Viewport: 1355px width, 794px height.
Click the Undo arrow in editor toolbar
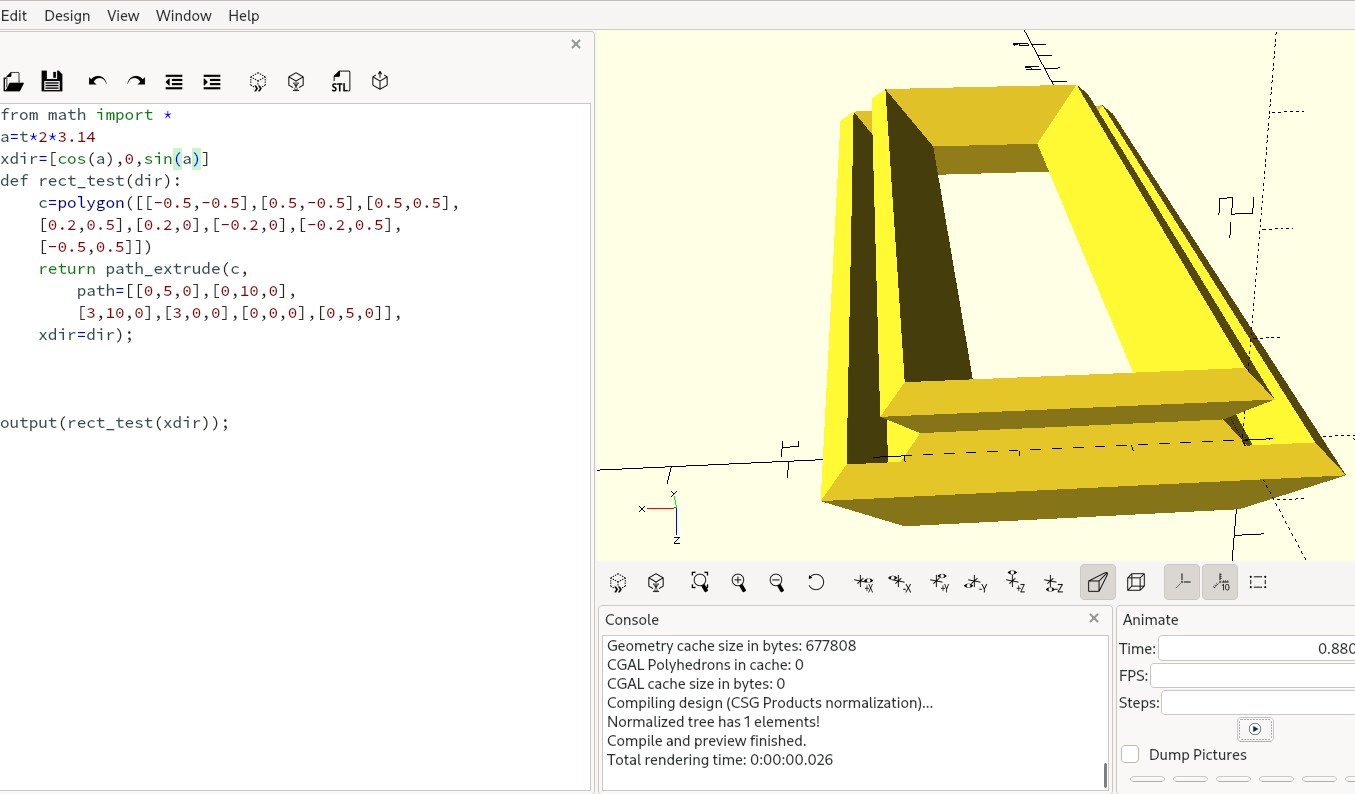point(97,82)
